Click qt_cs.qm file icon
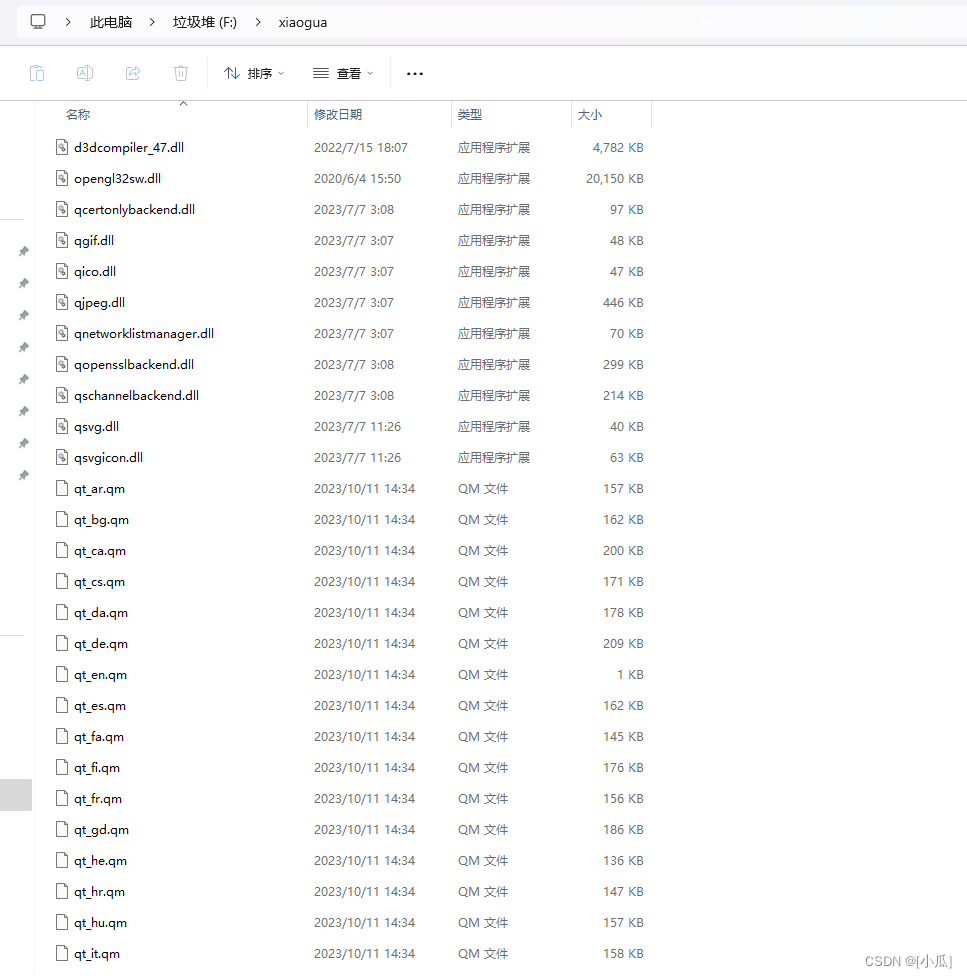This screenshot has width=967, height=978. (62, 581)
